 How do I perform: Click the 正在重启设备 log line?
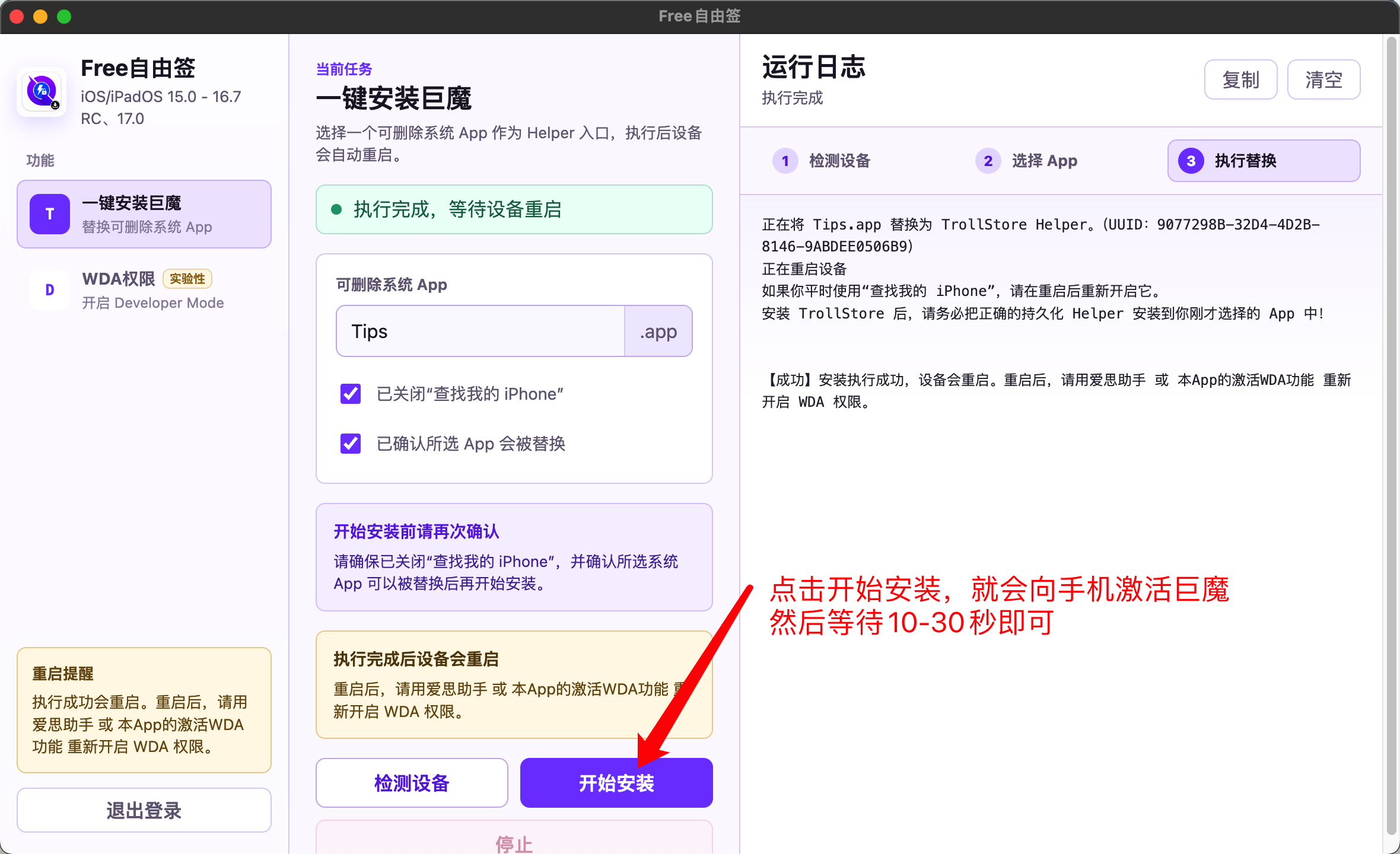coord(804,269)
